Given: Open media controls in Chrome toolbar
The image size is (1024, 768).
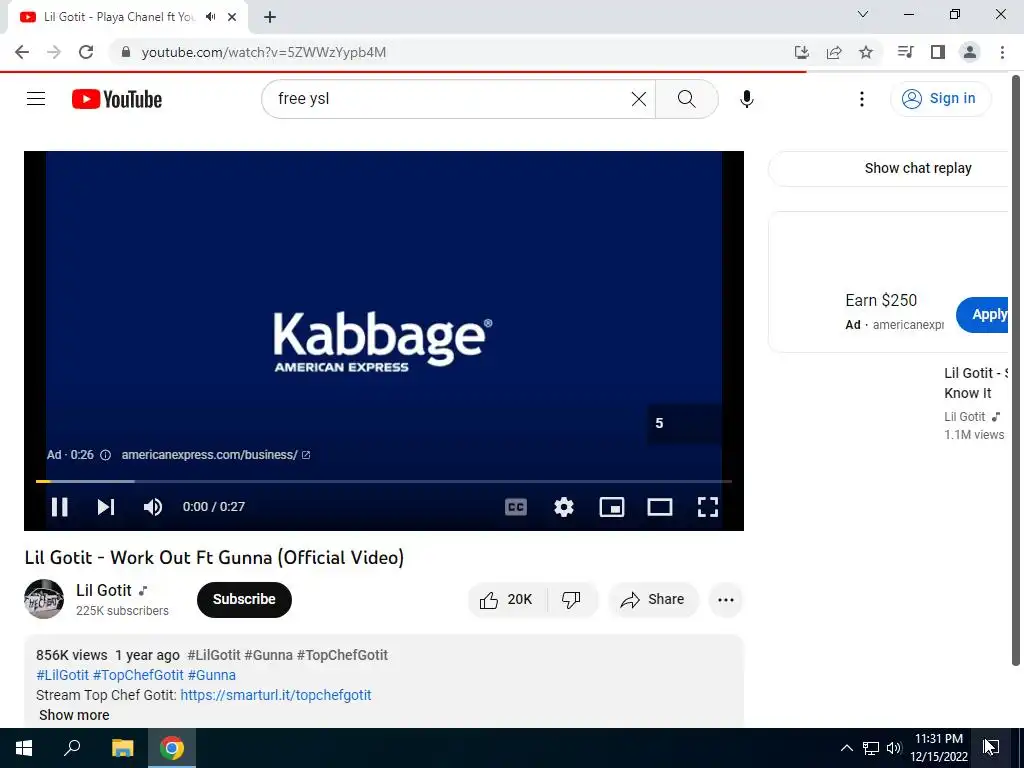Looking at the screenshot, I should click(906, 52).
